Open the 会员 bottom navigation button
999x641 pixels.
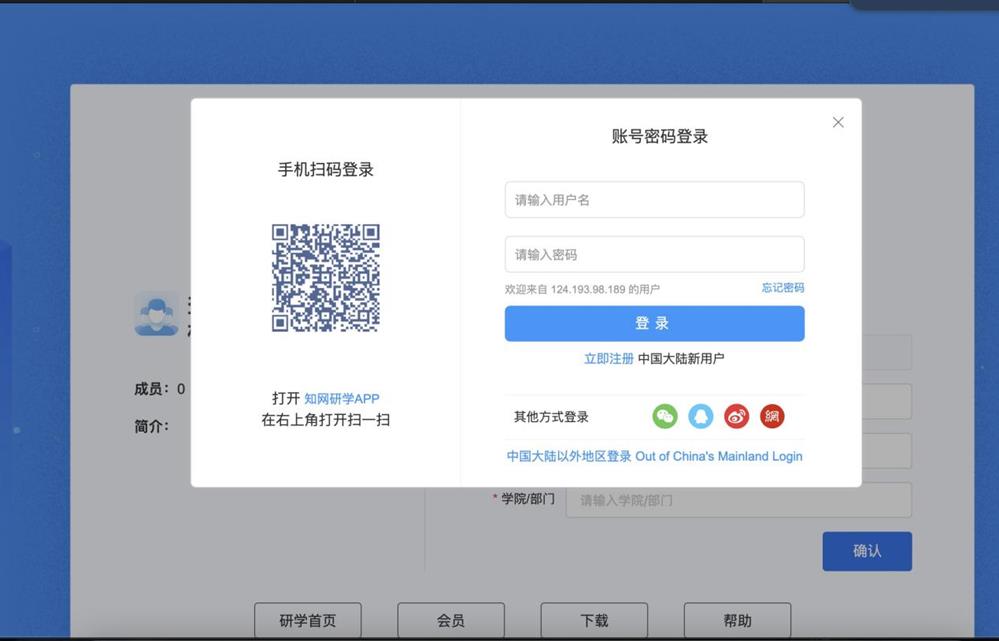[x=451, y=621]
